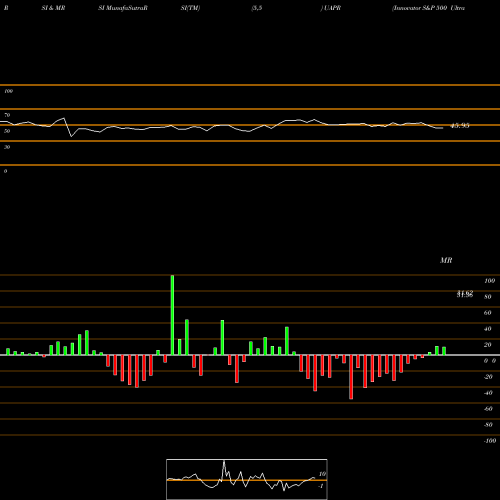Viewport: 500px width, 500px height.
Task: Click the 'SI & MR' header label
Action: pos(53,8)
